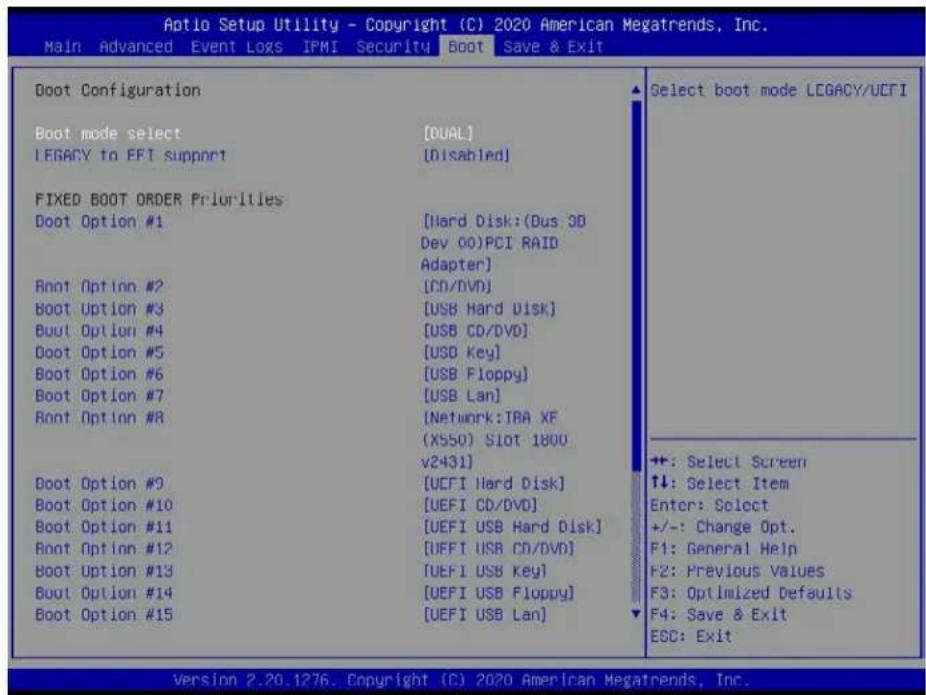926x695 pixels.
Task: Select Boot Option #12
Action: pos(104,549)
